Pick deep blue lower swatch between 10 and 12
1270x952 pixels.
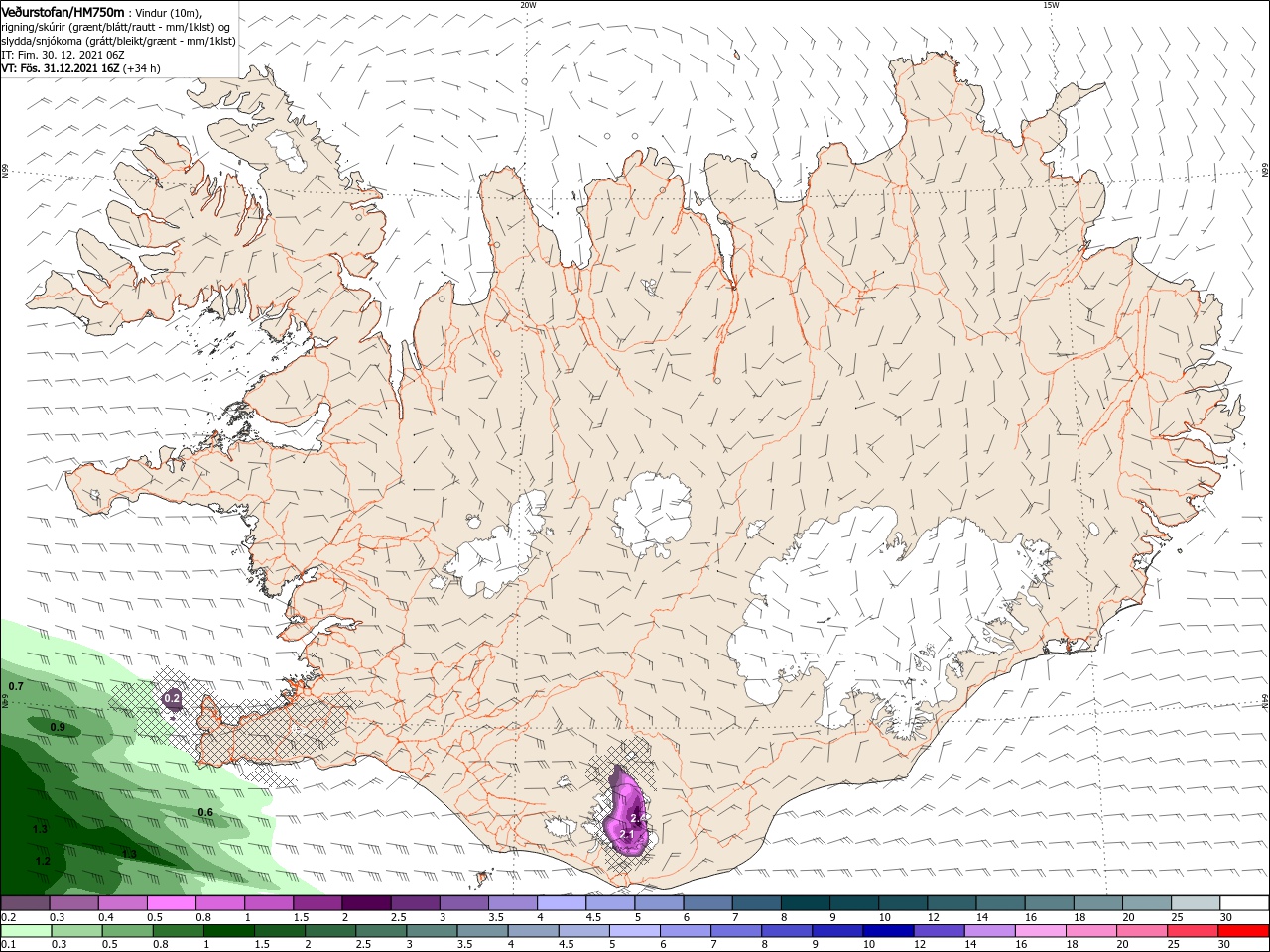(x=888, y=931)
